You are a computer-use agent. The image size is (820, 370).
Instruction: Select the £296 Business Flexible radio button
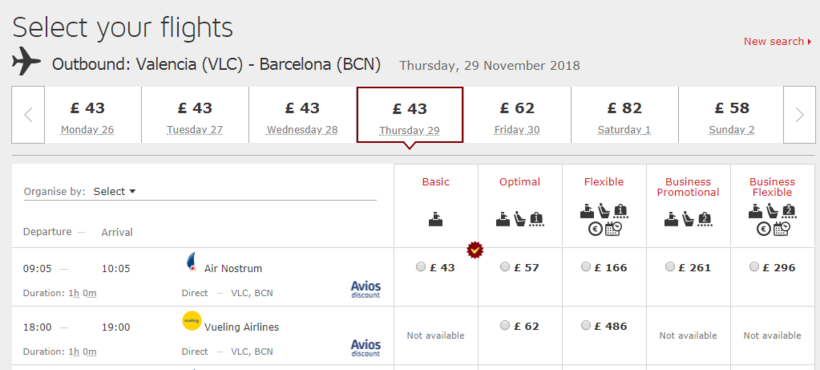click(x=754, y=267)
